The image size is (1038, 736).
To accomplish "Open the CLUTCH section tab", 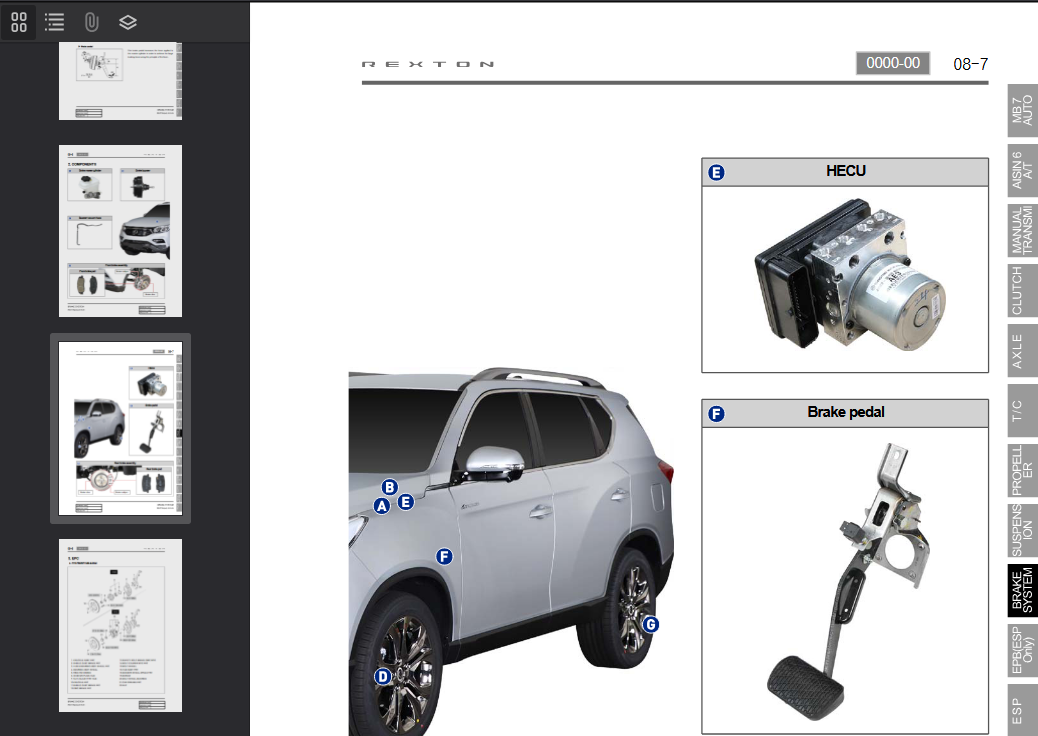I will click(x=1022, y=291).
